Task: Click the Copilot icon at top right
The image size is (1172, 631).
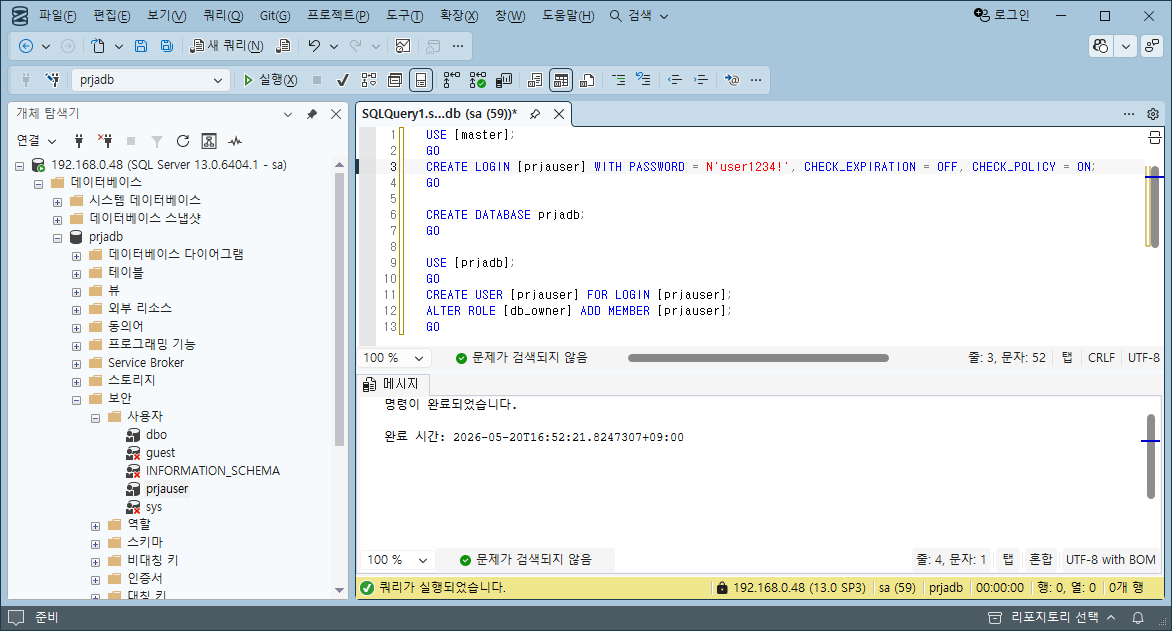Action: (x=1100, y=46)
